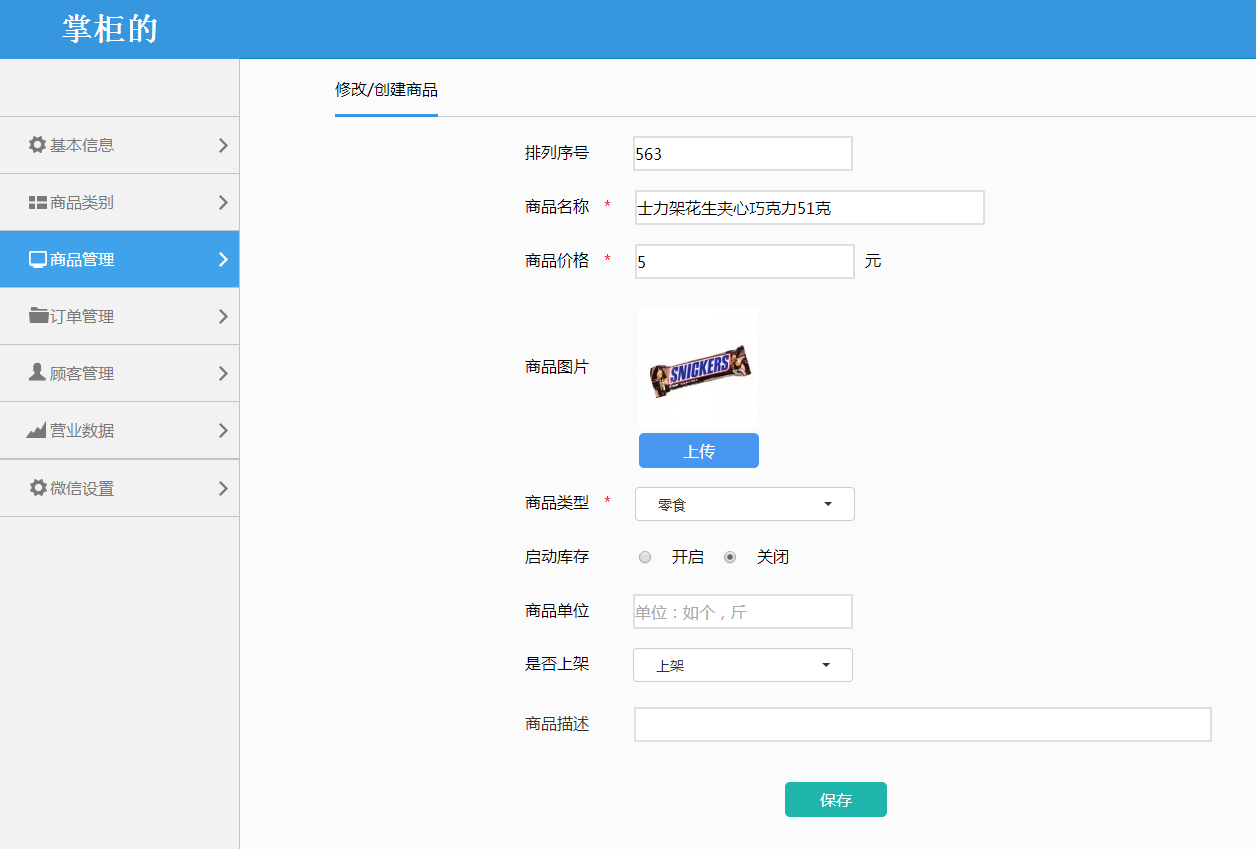Expand the 基本信息 chevron arrow
This screenshot has height=849, width=1256.
223,145
